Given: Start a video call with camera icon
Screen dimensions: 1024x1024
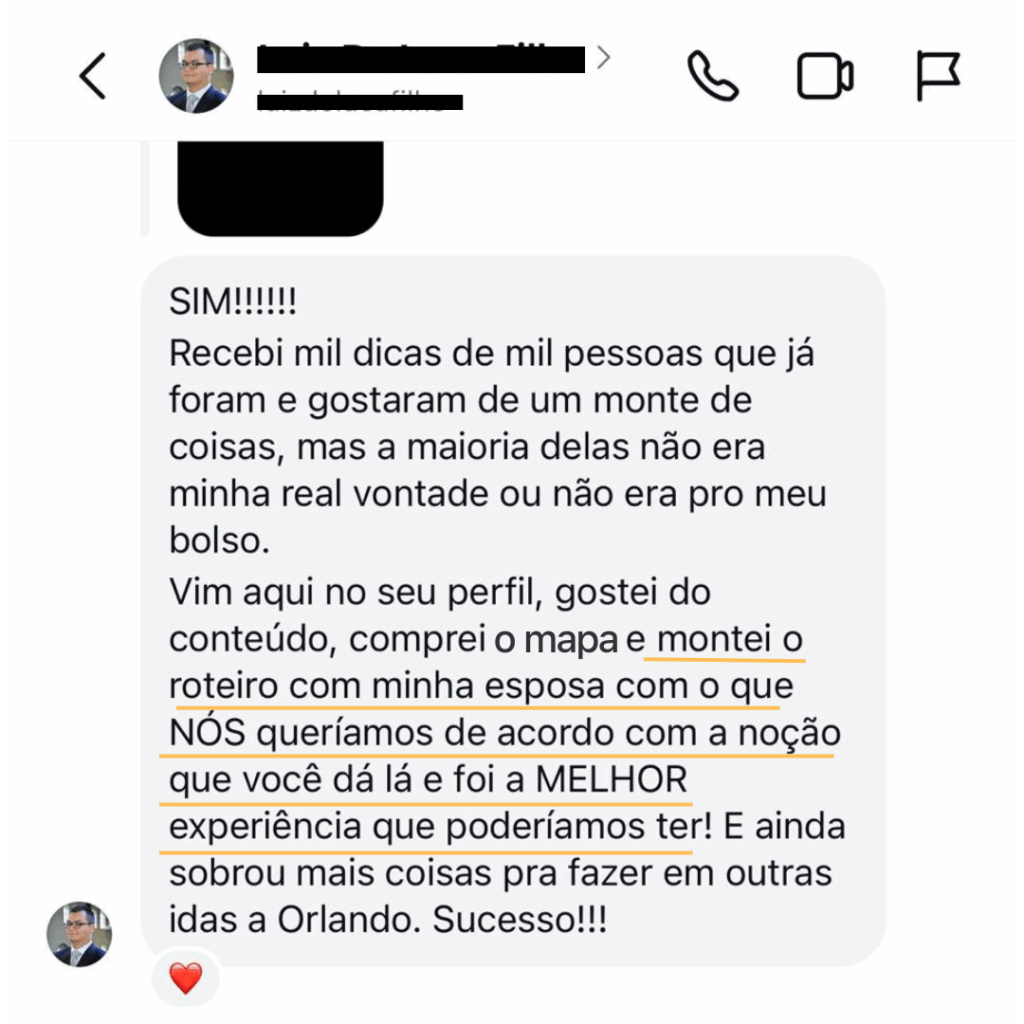Looking at the screenshot, I should click(x=825, y=76).
